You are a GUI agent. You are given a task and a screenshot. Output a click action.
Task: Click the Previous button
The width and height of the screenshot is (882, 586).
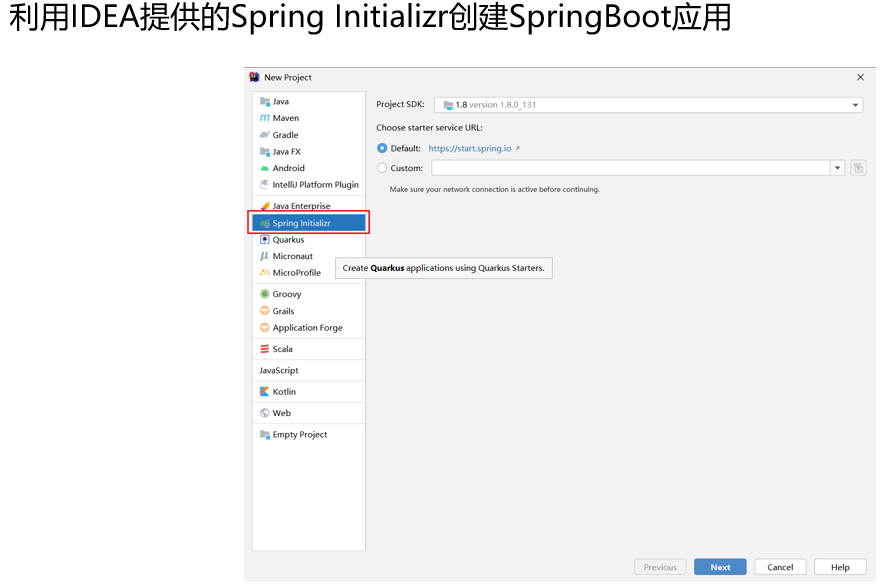pyautogui.click(x=660, y=567)
